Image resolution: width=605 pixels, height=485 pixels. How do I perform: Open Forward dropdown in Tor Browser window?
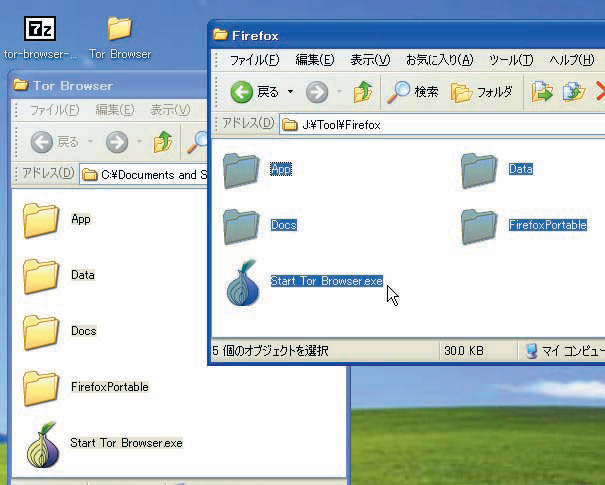(x=140, y=142)
